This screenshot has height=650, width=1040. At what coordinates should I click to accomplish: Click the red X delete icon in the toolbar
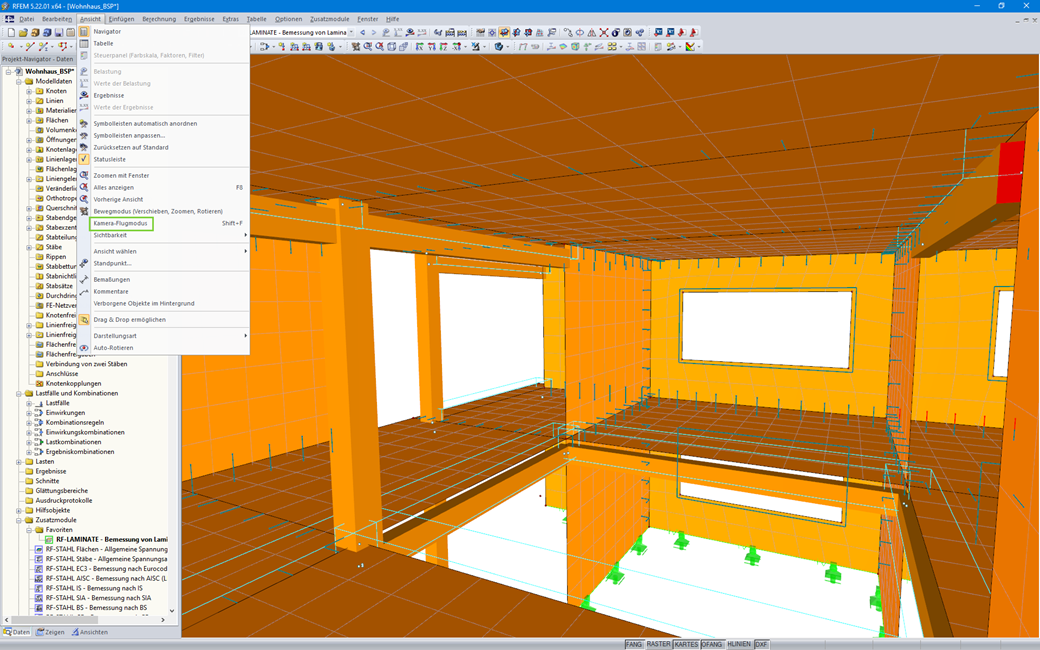[x=604, y=33]
